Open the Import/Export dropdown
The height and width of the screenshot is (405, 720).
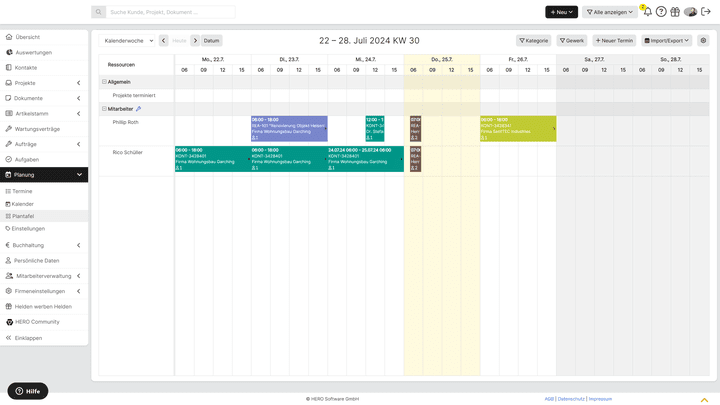[x=666, y=41]
